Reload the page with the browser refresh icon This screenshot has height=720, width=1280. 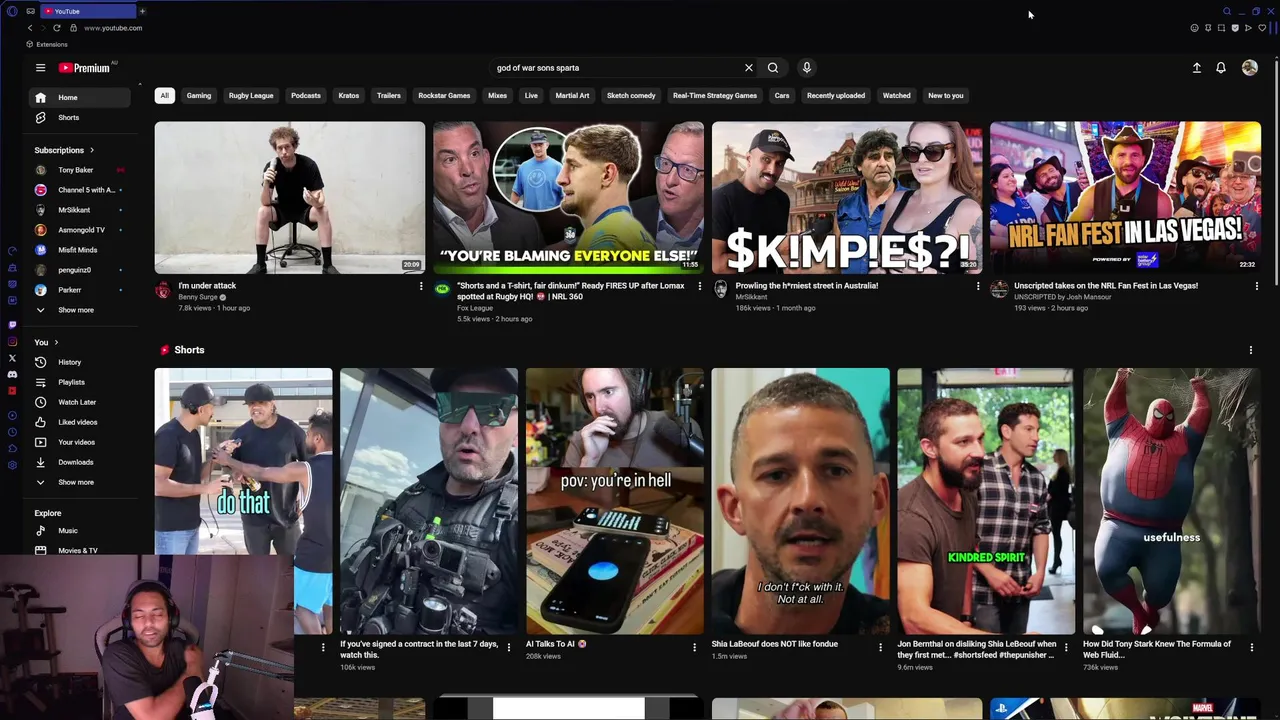coord(56,28)
